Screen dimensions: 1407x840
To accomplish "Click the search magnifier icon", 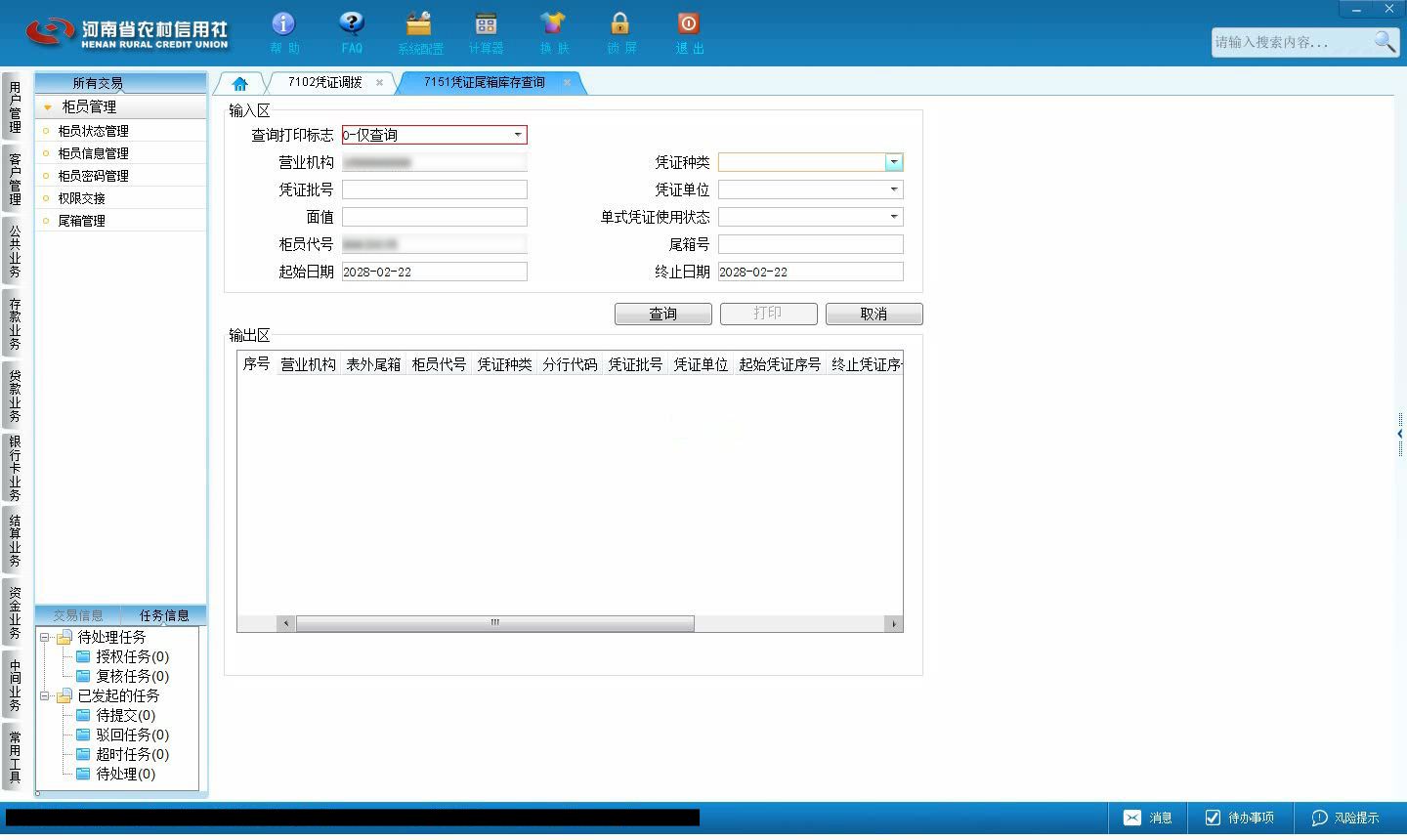I will (1385, 41).
